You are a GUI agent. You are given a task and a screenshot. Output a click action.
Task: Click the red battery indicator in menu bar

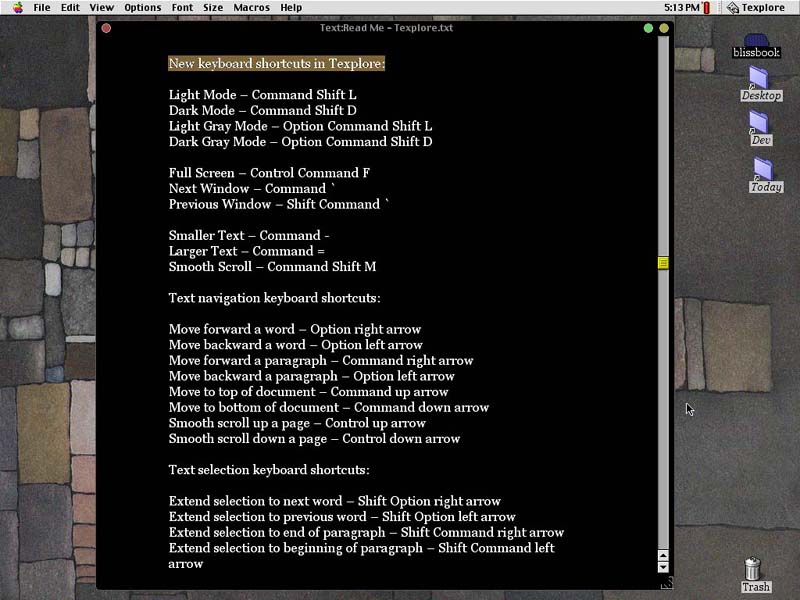[707, 8]
